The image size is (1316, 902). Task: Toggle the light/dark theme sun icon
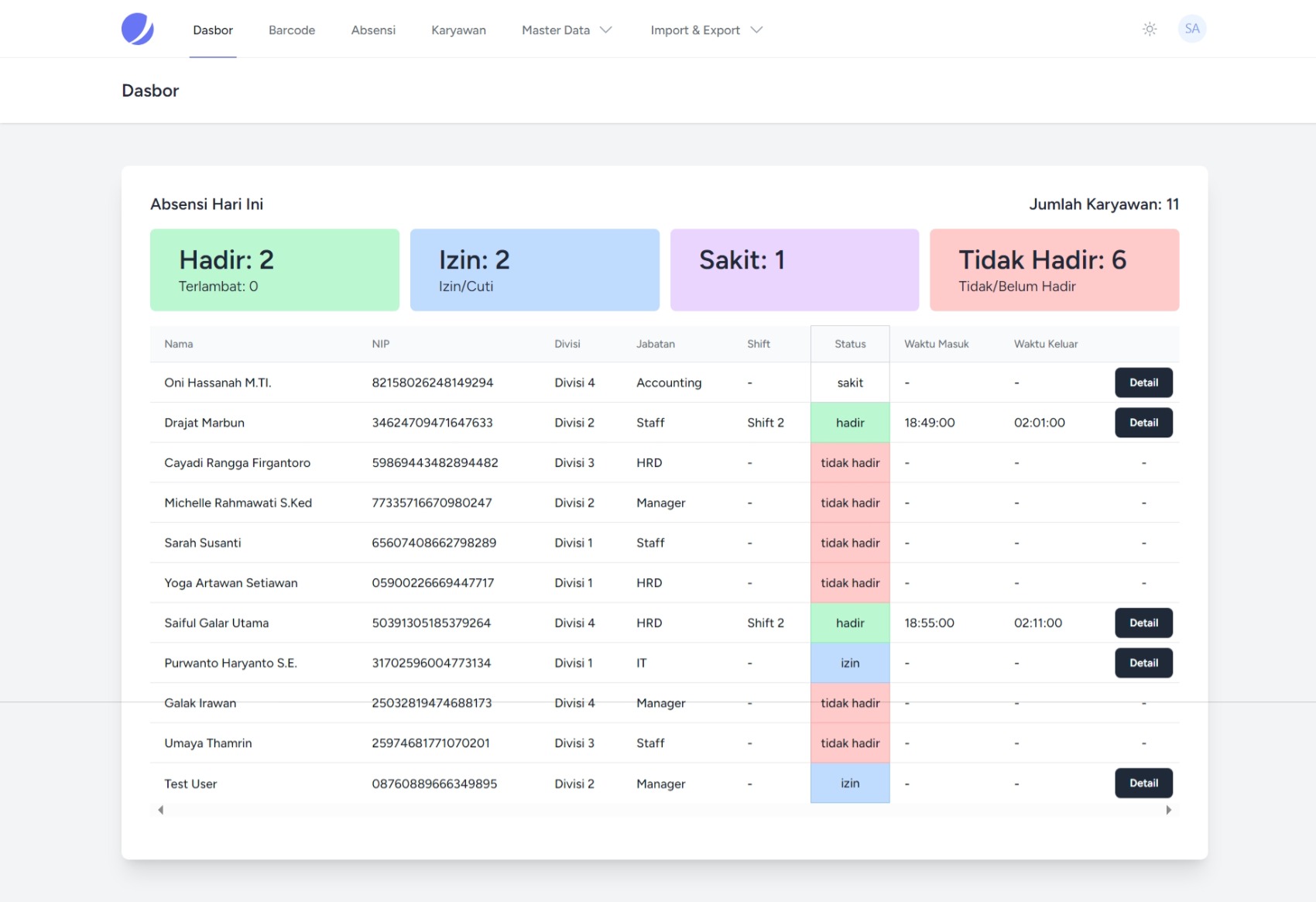(x=1150, y=29)
